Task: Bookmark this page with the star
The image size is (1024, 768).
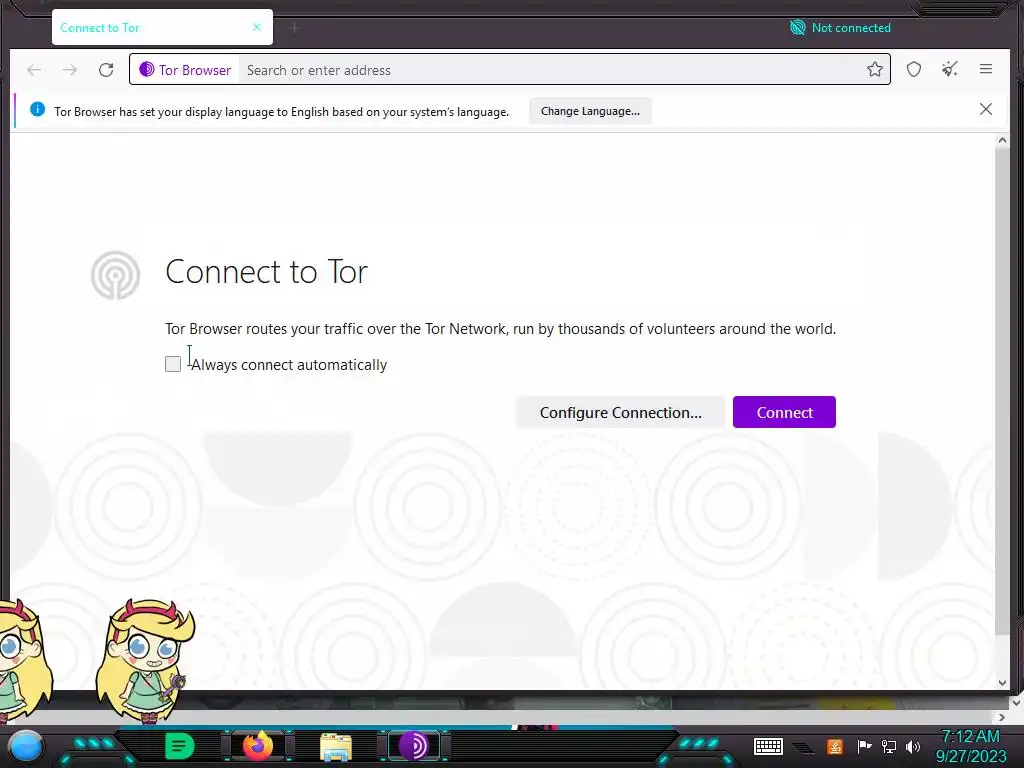Action: (x=874, y=69)
